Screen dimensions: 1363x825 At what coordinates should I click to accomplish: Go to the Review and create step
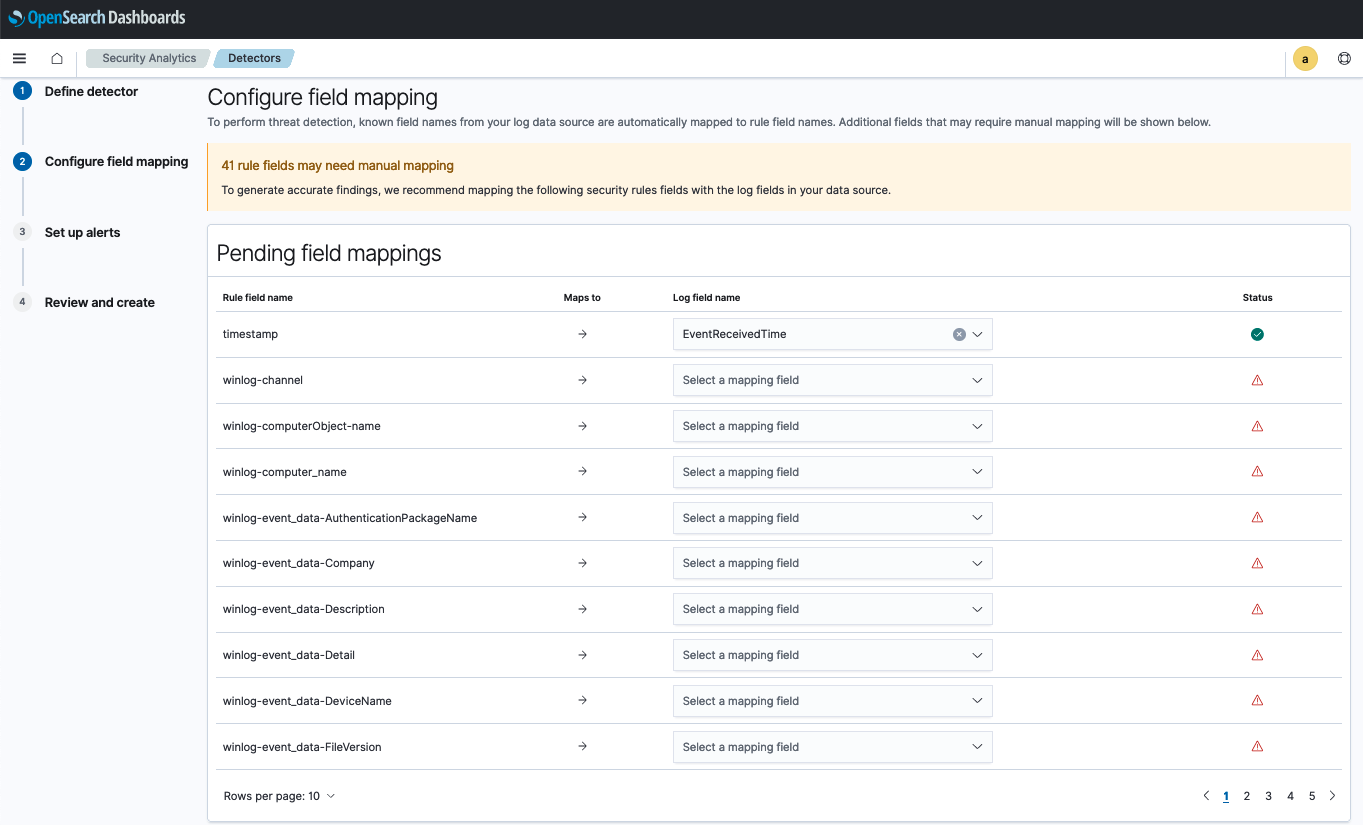(100, 302)
